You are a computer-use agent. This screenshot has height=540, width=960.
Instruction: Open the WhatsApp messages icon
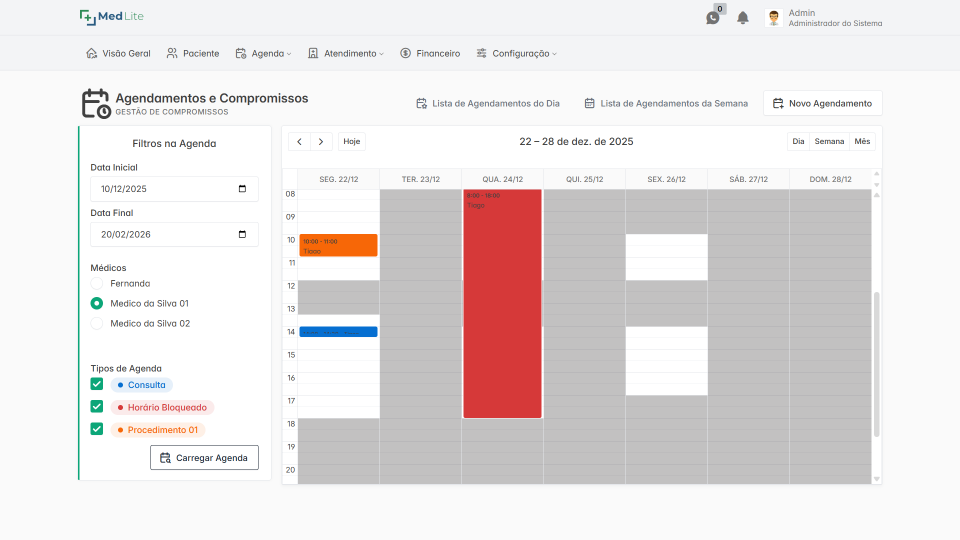[713, 18]
